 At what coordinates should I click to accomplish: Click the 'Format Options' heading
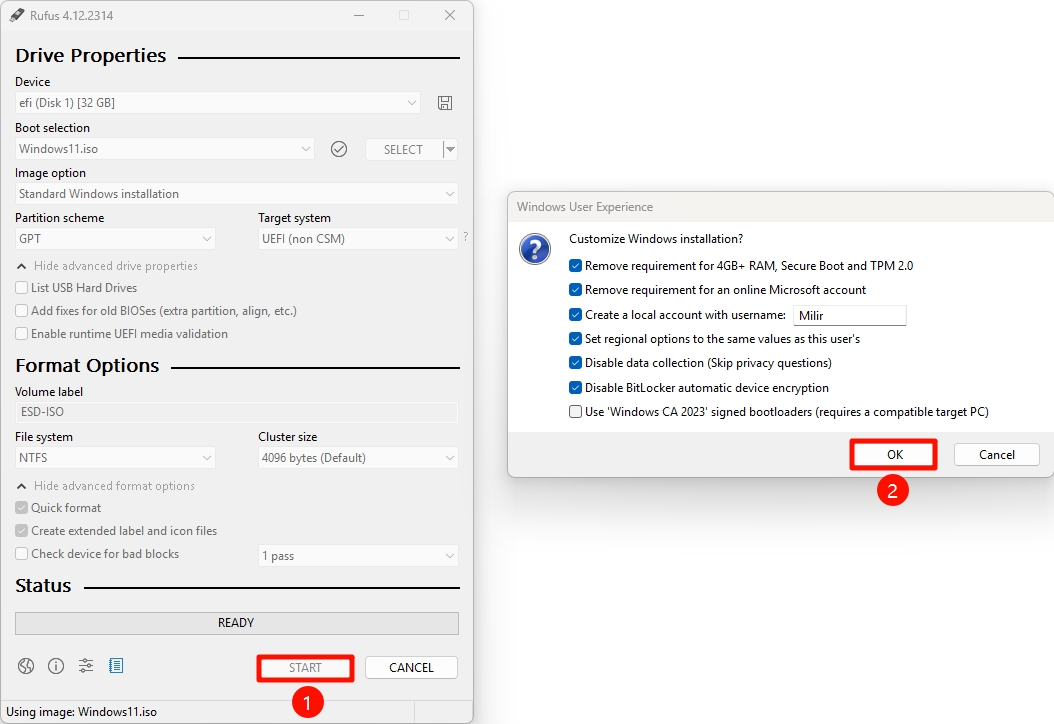tap(87, 366)
